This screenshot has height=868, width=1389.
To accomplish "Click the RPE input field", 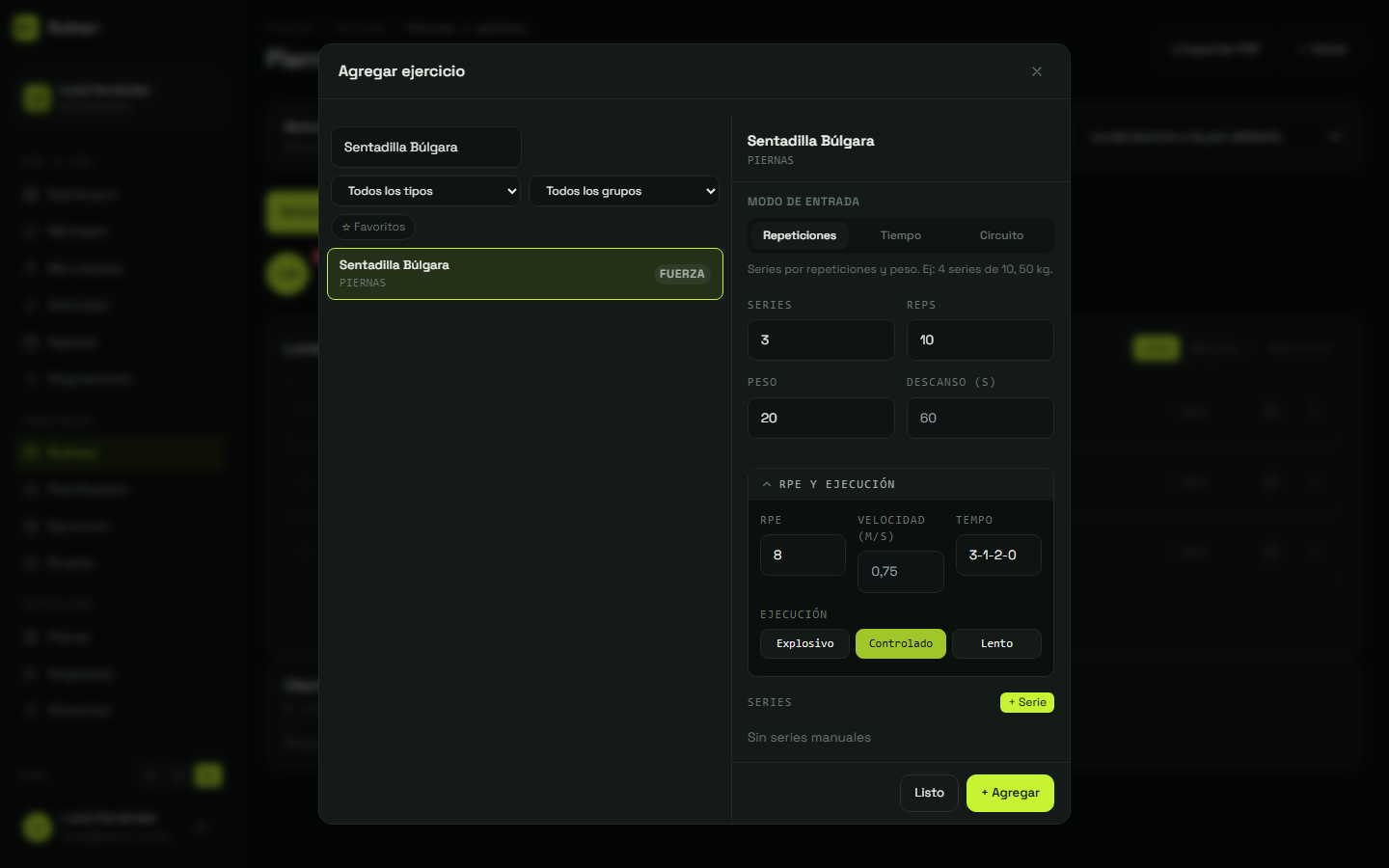I will tap(803, 556).
